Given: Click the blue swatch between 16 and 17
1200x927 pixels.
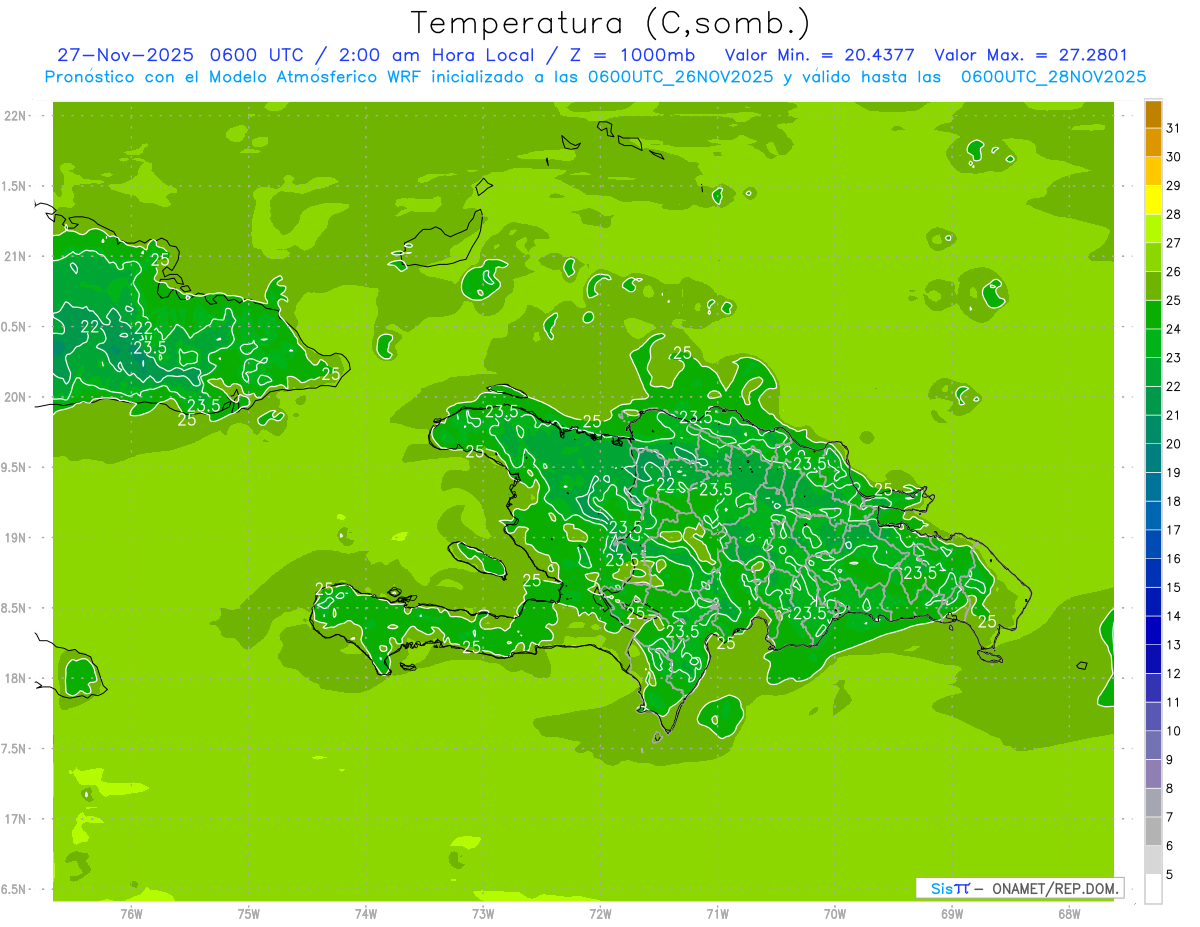Looking at the screenshot, I should [1153, 544].
